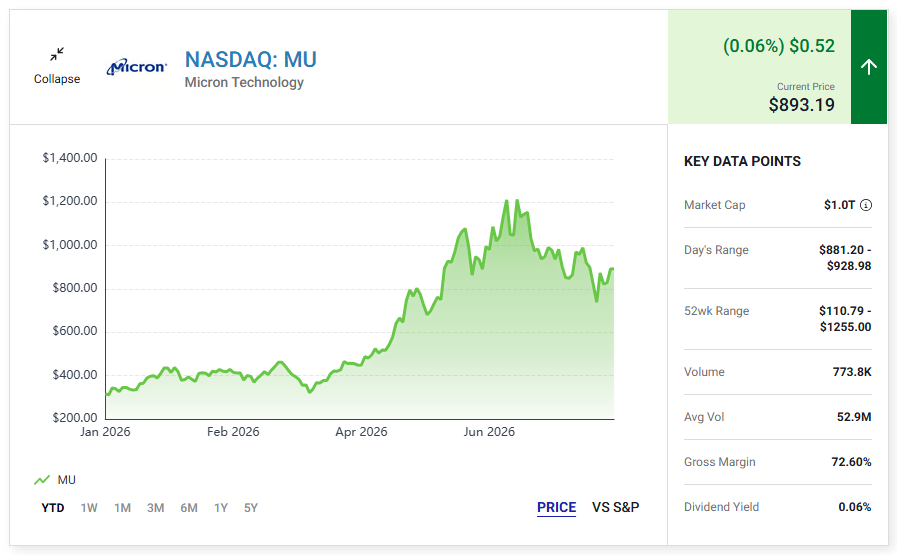The height and width of the screenshot is (555, 897).
Task: Click the $1,000.00 y-axis label
Action: coord(70,245)
